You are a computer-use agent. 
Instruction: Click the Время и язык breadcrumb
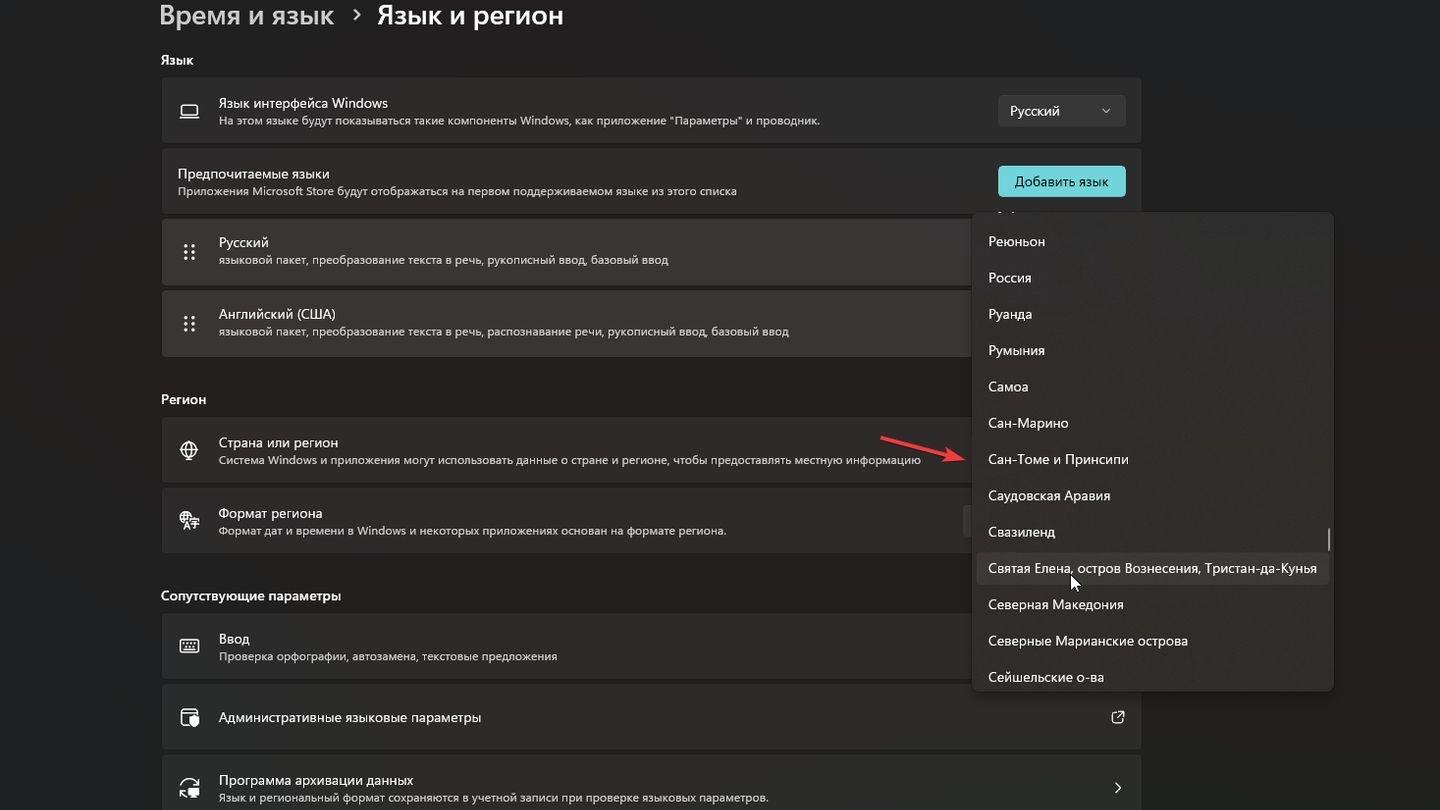(247, 15)
